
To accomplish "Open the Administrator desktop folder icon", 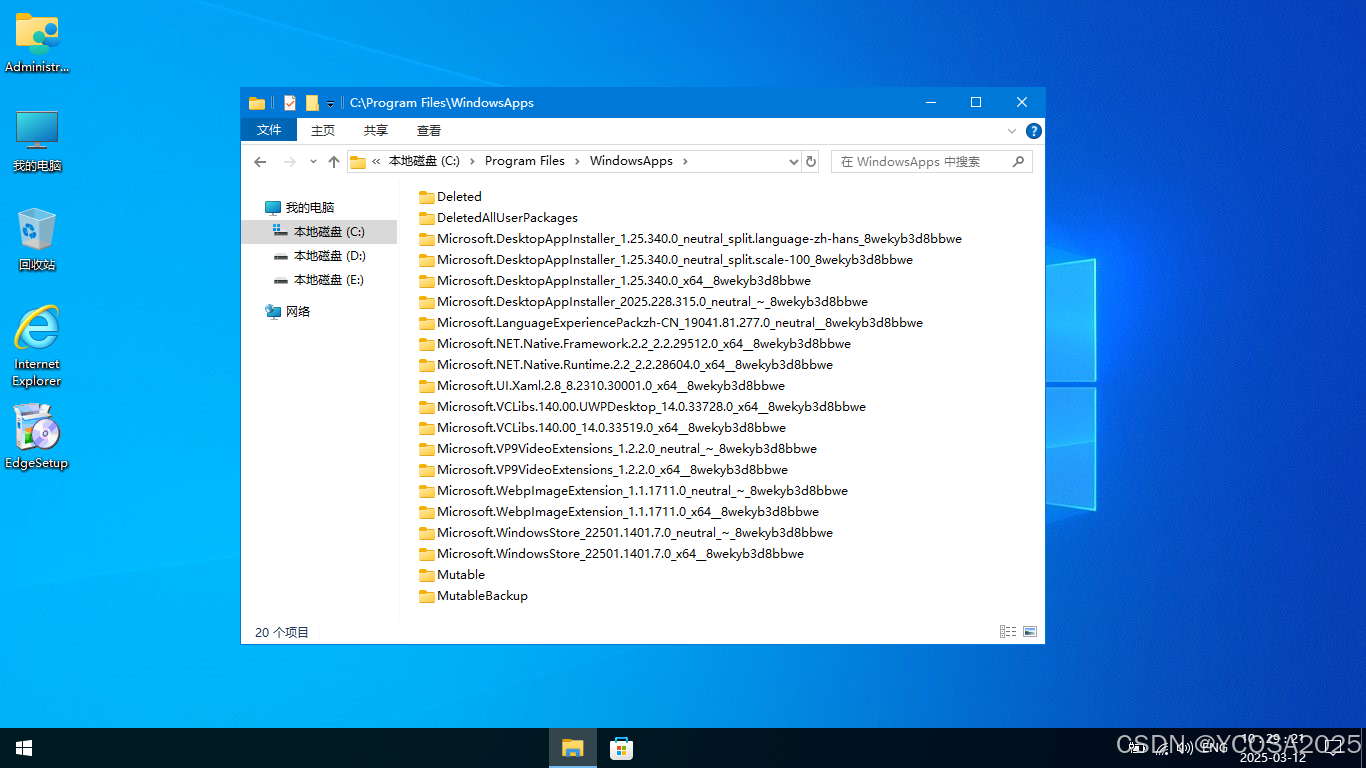I will tap(37, 43).
